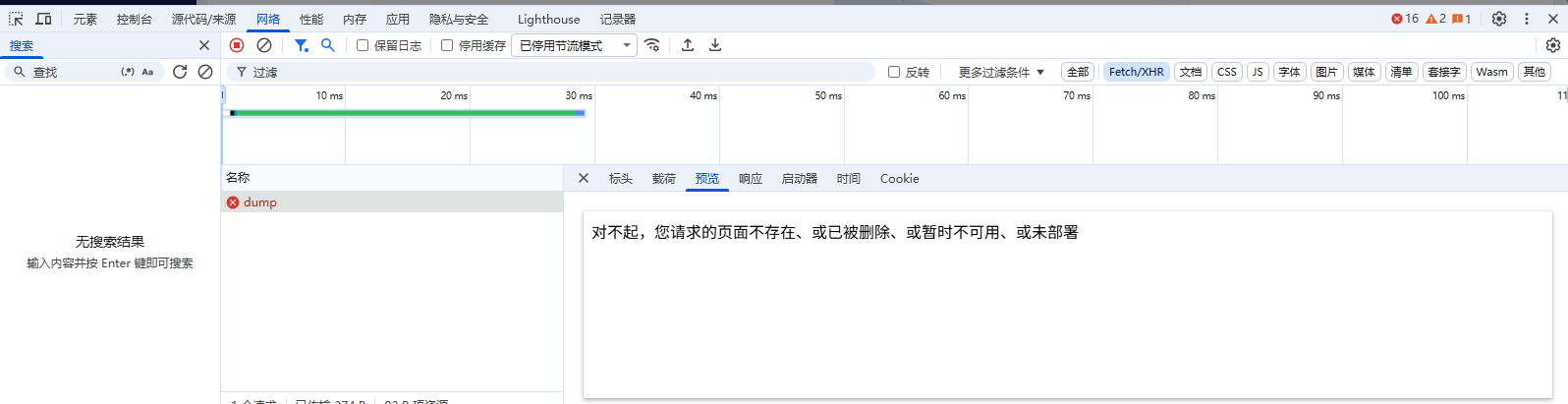1568x404 pixels.
Task: Click the import HAR upload icon
Action: point(688,45)
